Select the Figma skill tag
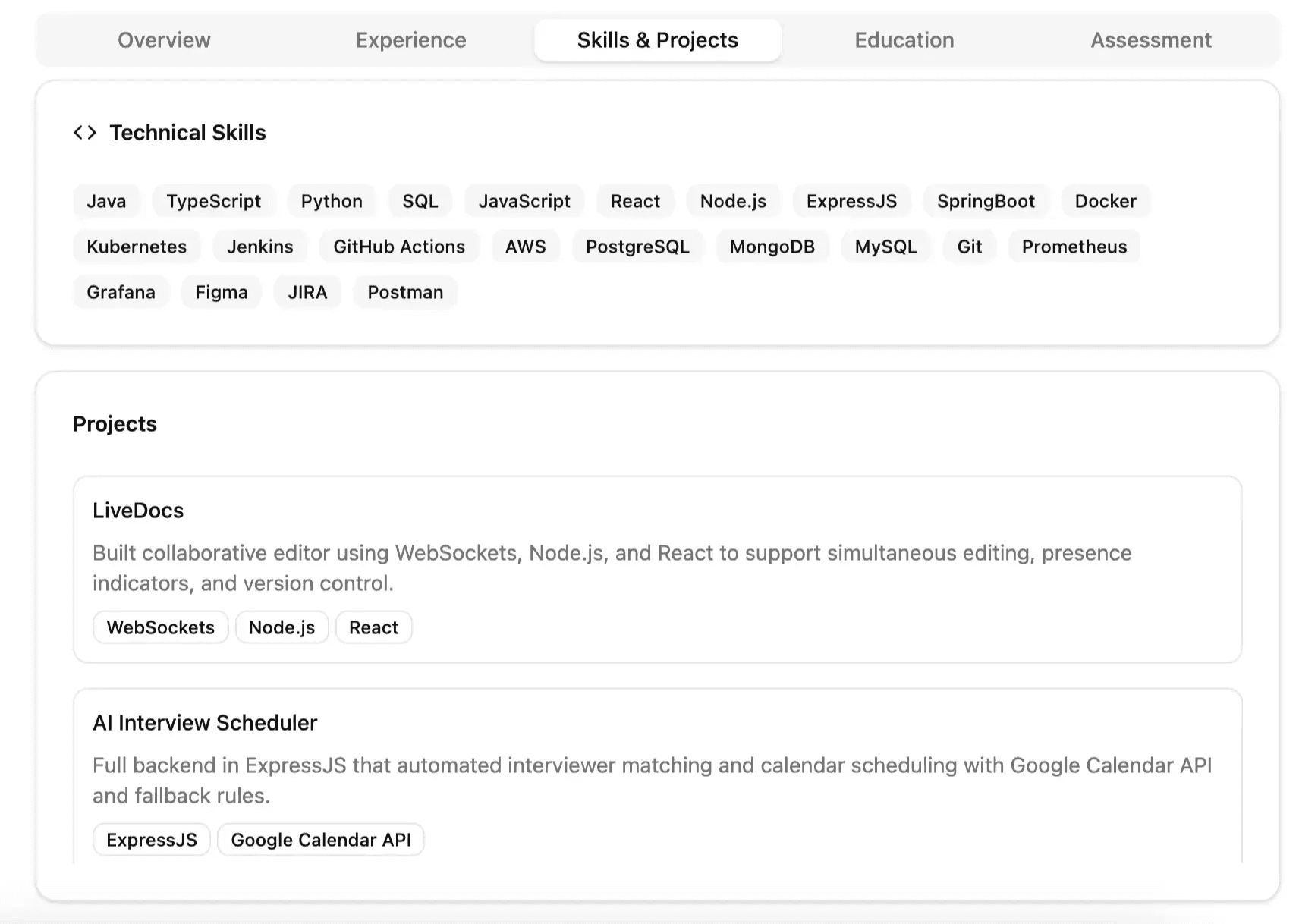This screenshot has height=924, width=1299. tap(222, 292)
